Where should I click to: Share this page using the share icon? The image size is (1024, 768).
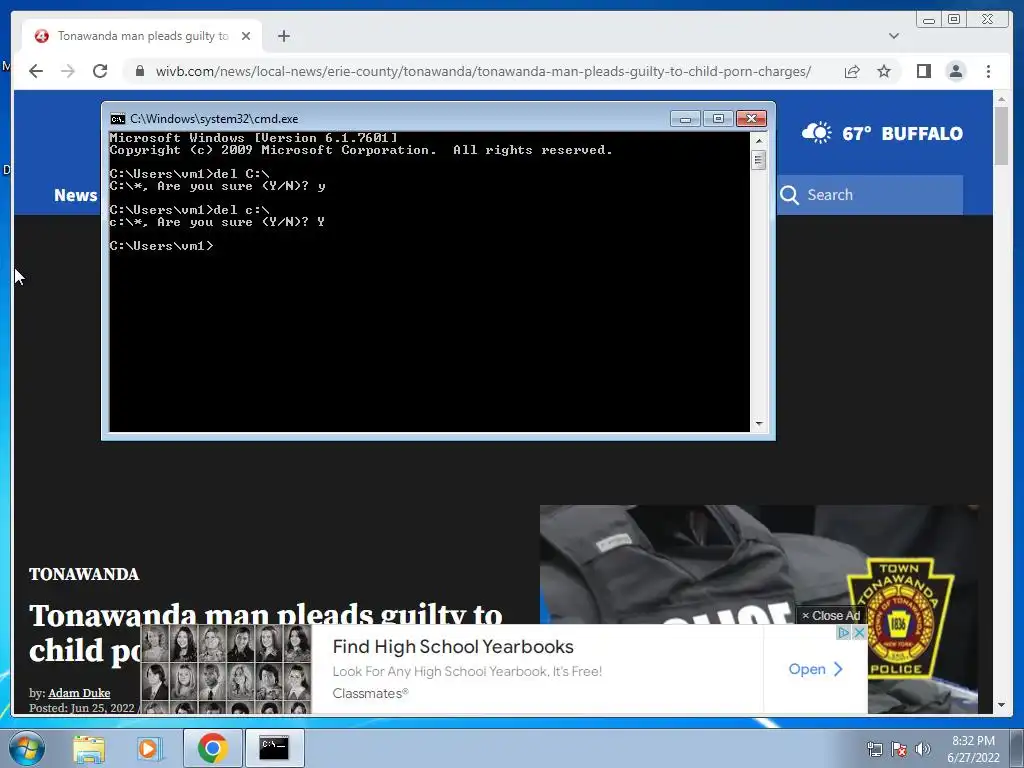(x=852, y=71)
